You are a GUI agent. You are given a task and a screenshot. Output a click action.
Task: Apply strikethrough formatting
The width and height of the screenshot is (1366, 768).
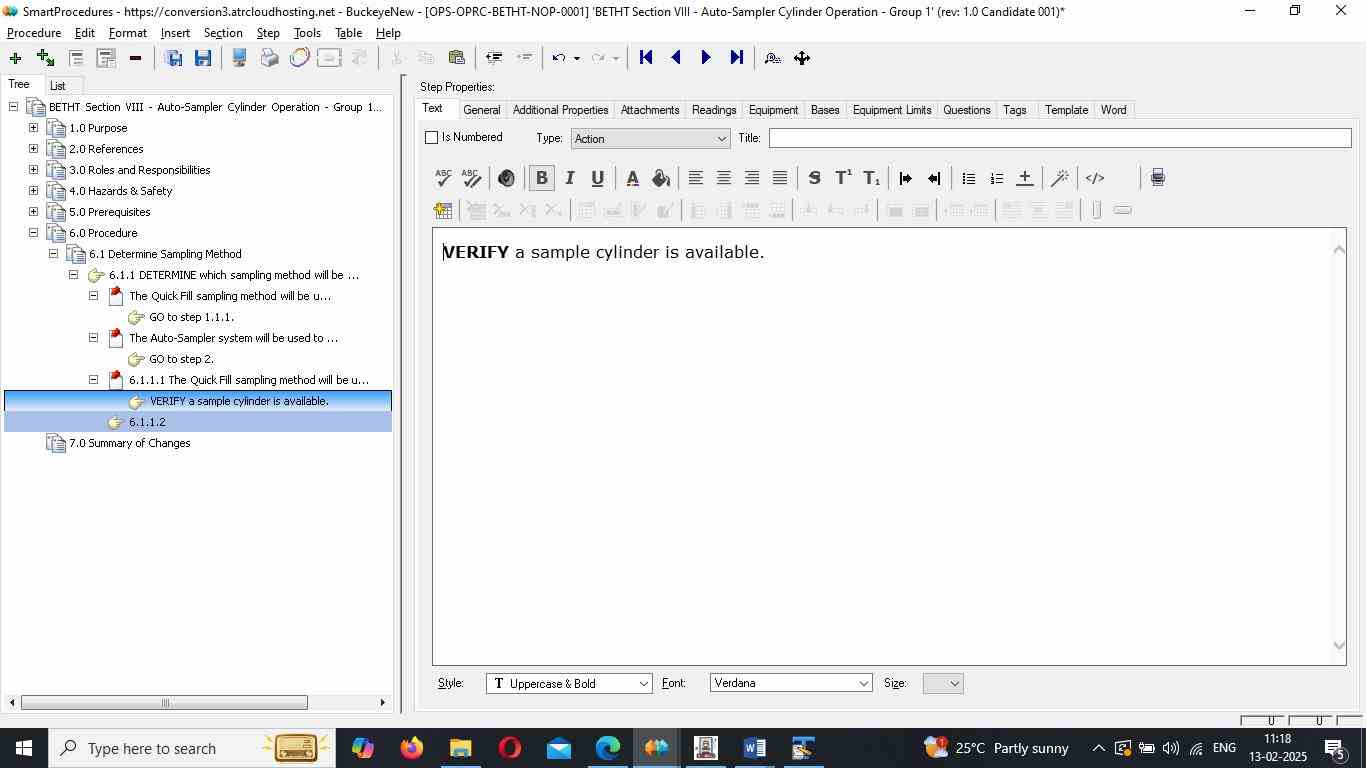pyautogui.click(x=814, y=178)
